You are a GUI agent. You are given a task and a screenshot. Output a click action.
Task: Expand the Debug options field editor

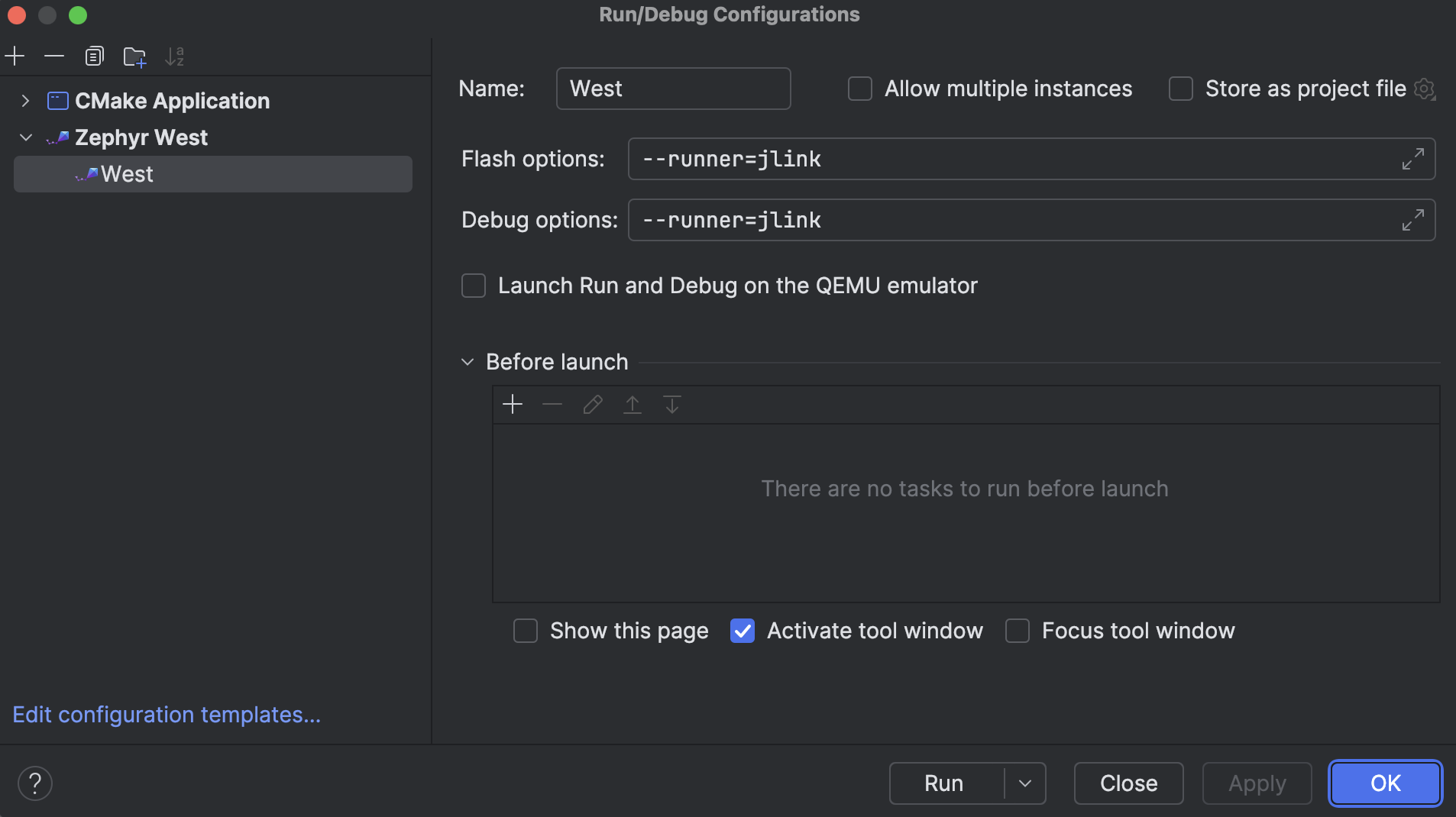[x=1412, y=220]
